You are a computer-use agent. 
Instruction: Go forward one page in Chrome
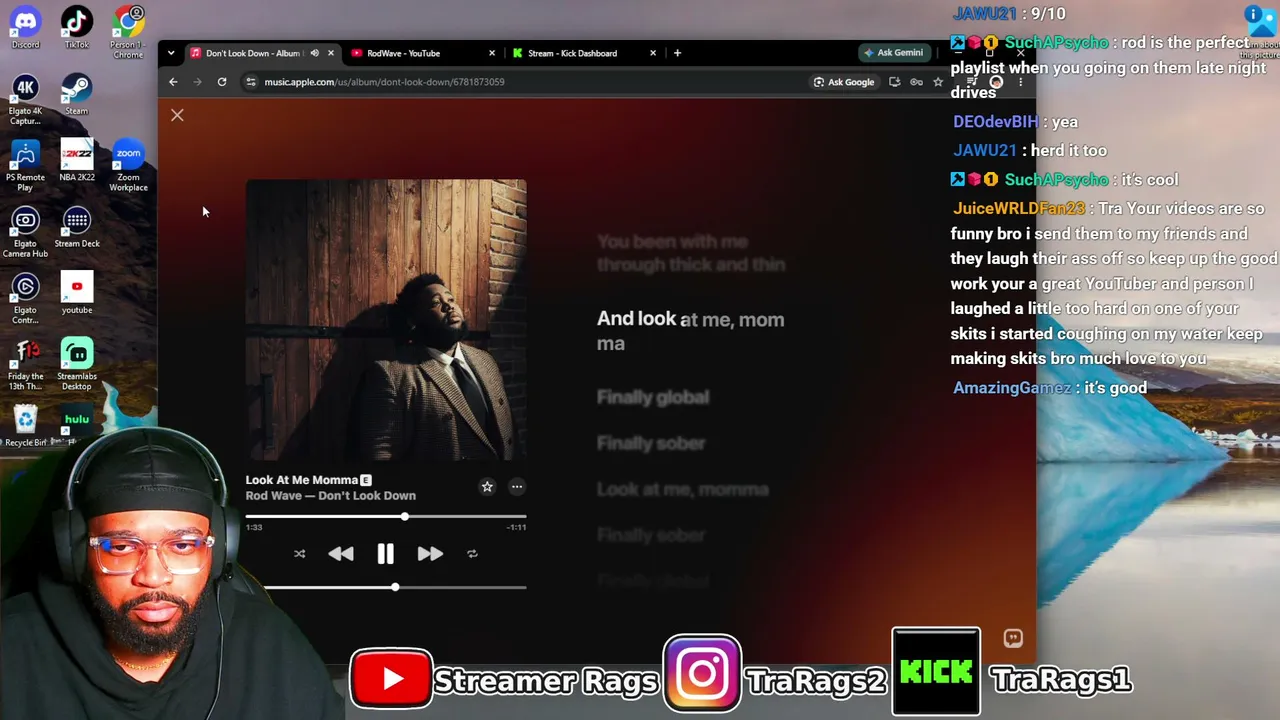197,82
